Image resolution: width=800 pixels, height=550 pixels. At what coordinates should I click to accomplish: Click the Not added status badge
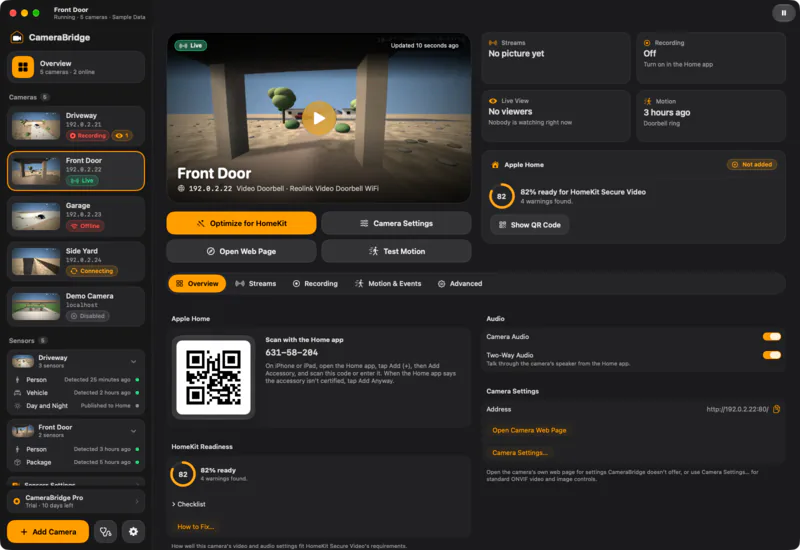click(x=752, y=165)
